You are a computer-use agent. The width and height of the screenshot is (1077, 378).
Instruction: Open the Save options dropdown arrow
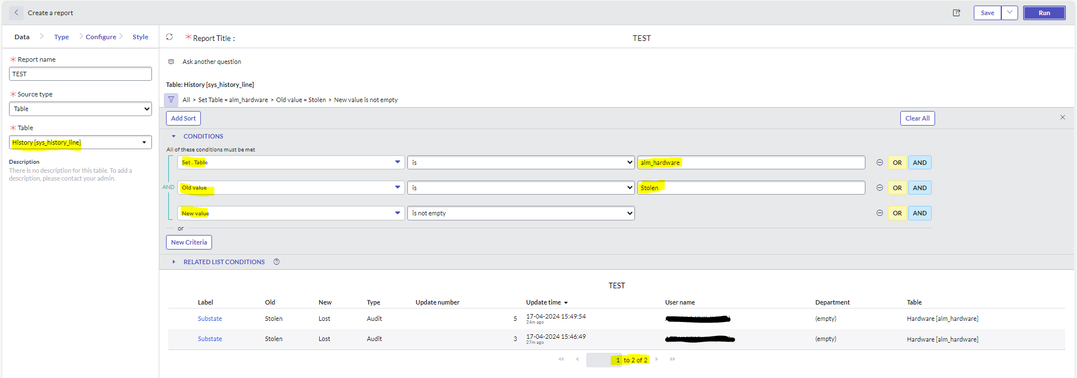[1009, 13]
